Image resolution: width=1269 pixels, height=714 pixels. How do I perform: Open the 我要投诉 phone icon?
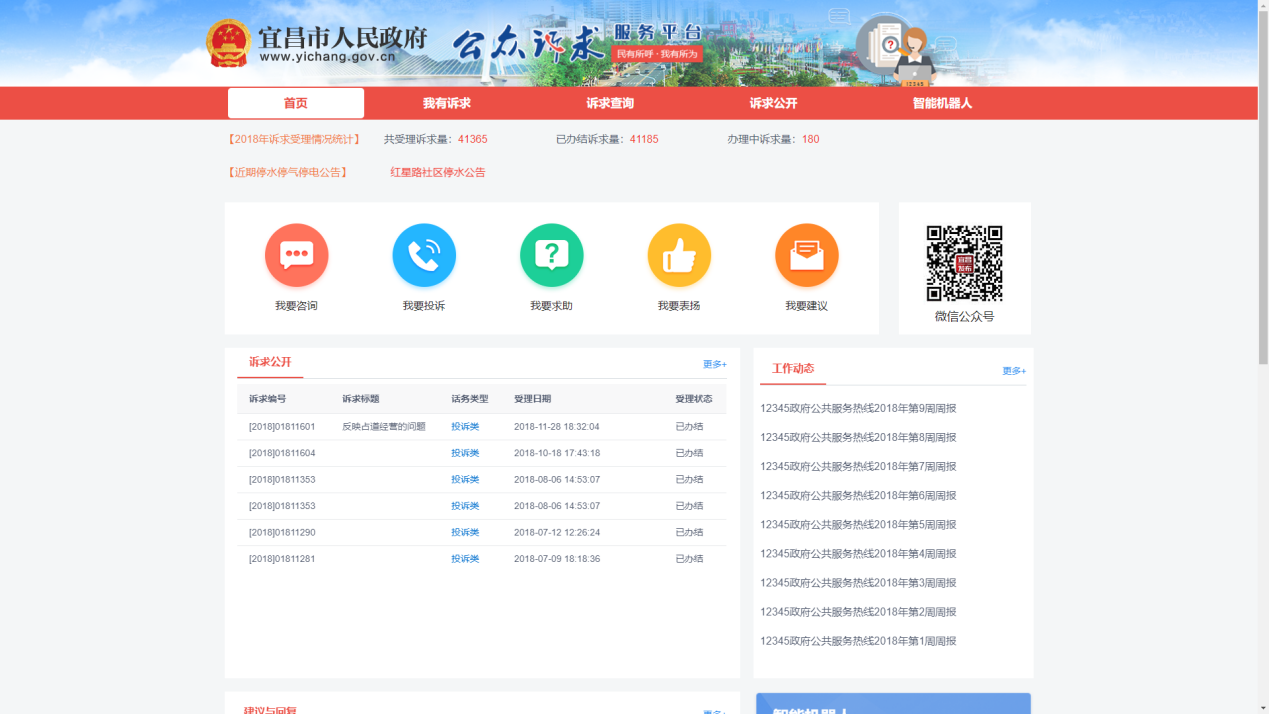pyautogui.click(x=424, y=255)
